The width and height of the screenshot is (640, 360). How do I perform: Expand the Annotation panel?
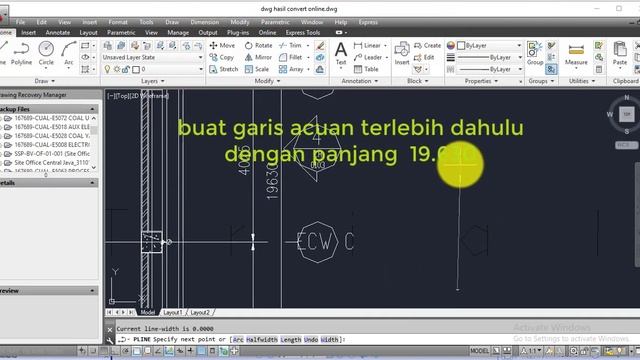coord(360,81)
